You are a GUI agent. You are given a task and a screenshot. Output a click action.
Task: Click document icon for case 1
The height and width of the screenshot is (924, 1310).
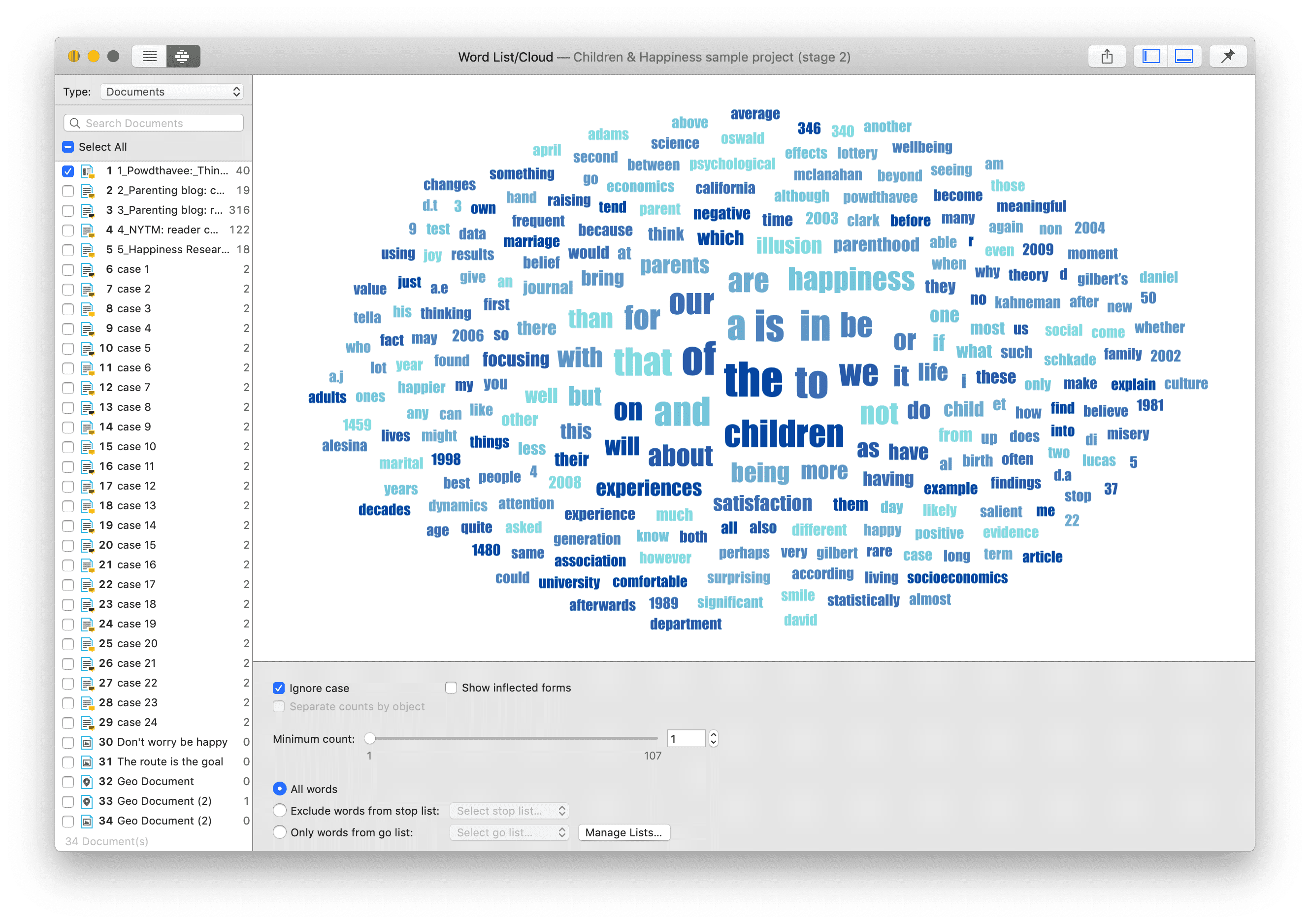point(87,269)
